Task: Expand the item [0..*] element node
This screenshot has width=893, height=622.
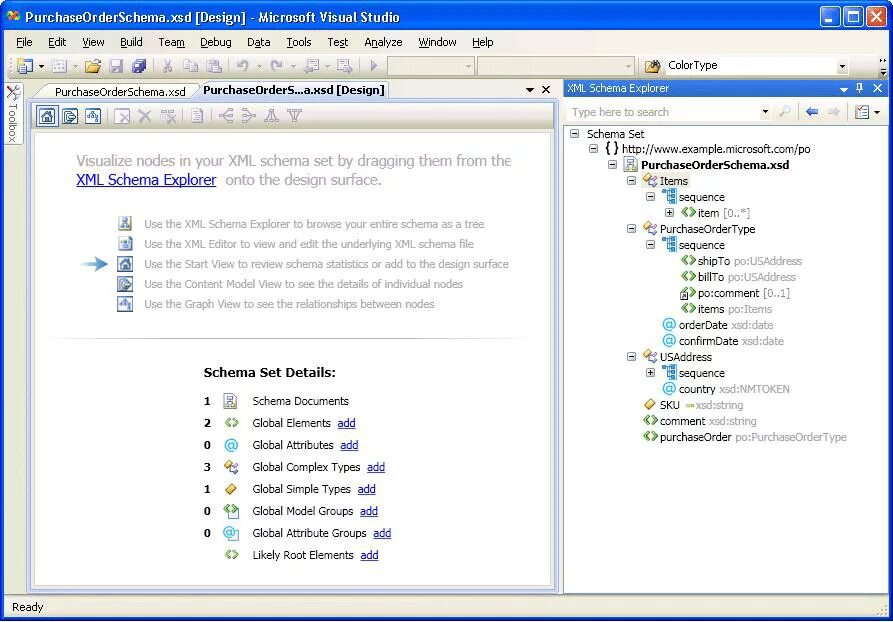Action: click(x=669, y=213)
